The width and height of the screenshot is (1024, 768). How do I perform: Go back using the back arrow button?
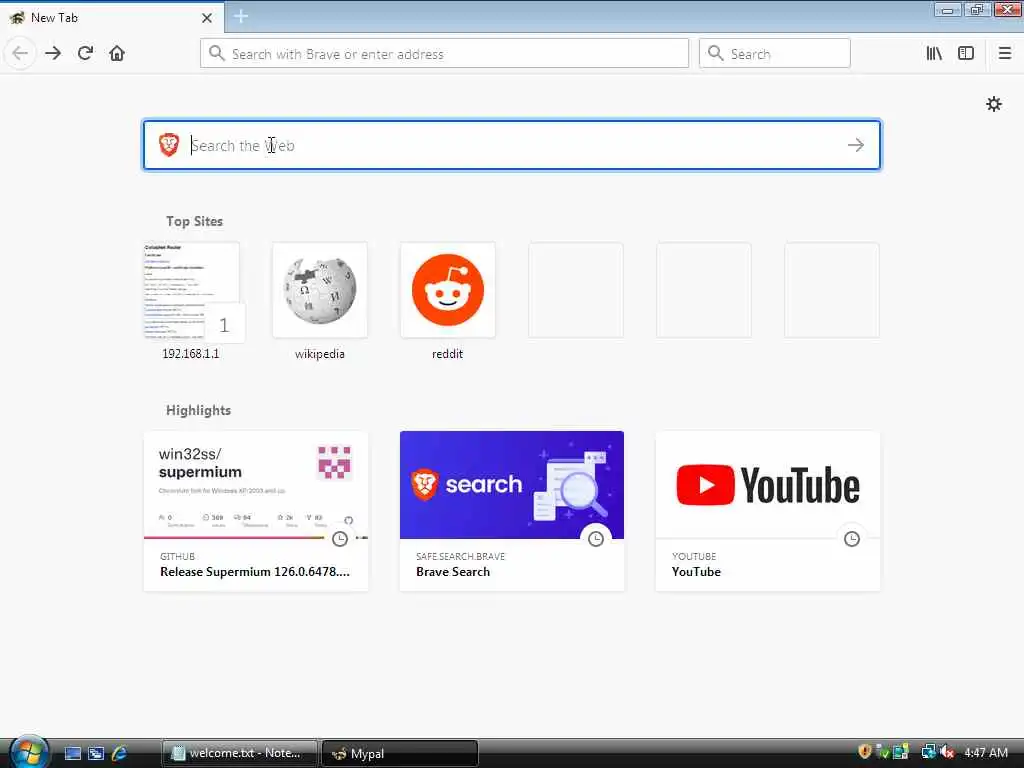click(x=20, y=54)
